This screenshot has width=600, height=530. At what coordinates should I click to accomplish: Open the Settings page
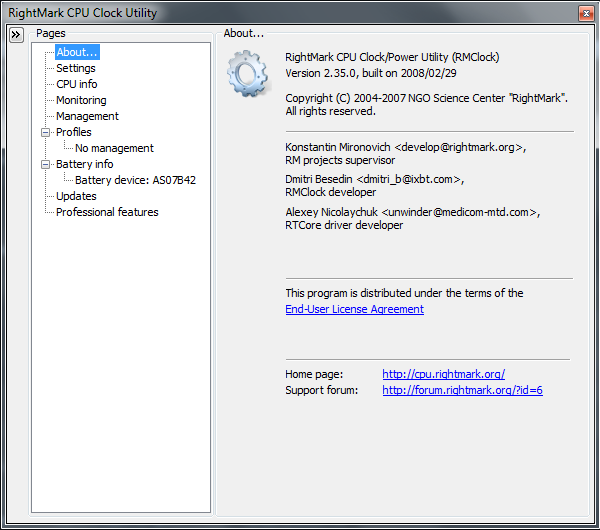[76, 68]
